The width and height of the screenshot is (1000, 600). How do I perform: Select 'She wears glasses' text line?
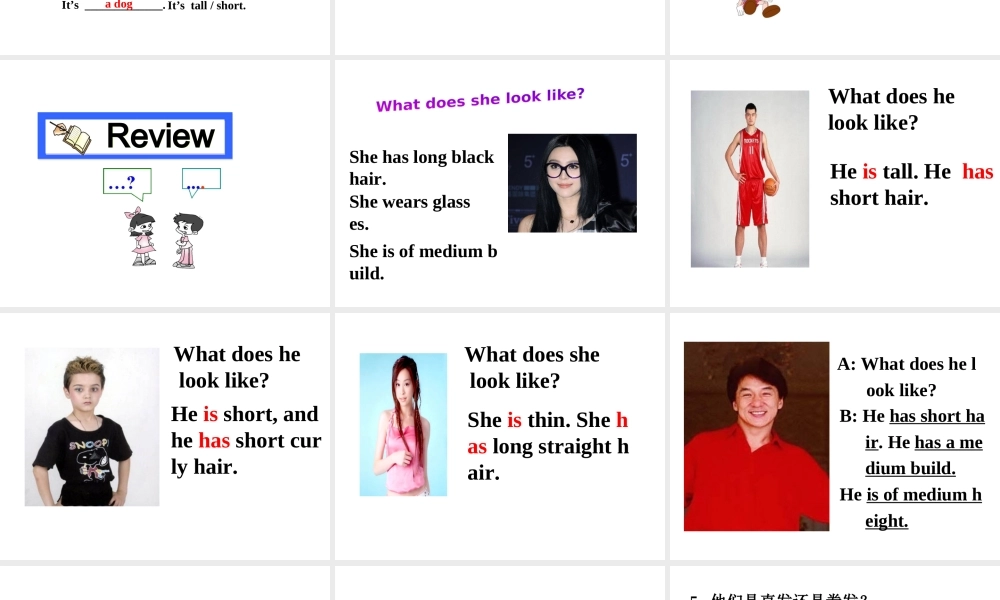(409, 212)
